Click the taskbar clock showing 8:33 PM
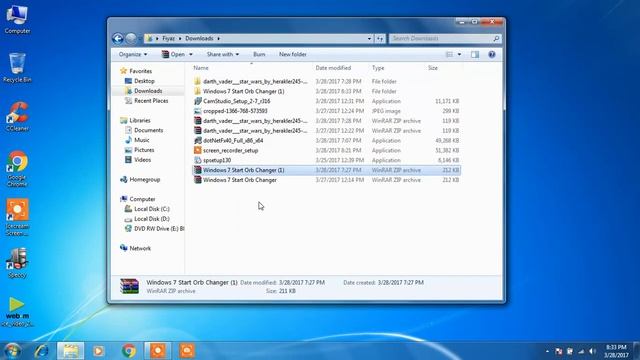The height and width of the screenshot is (360, 640). pos(616,351)
